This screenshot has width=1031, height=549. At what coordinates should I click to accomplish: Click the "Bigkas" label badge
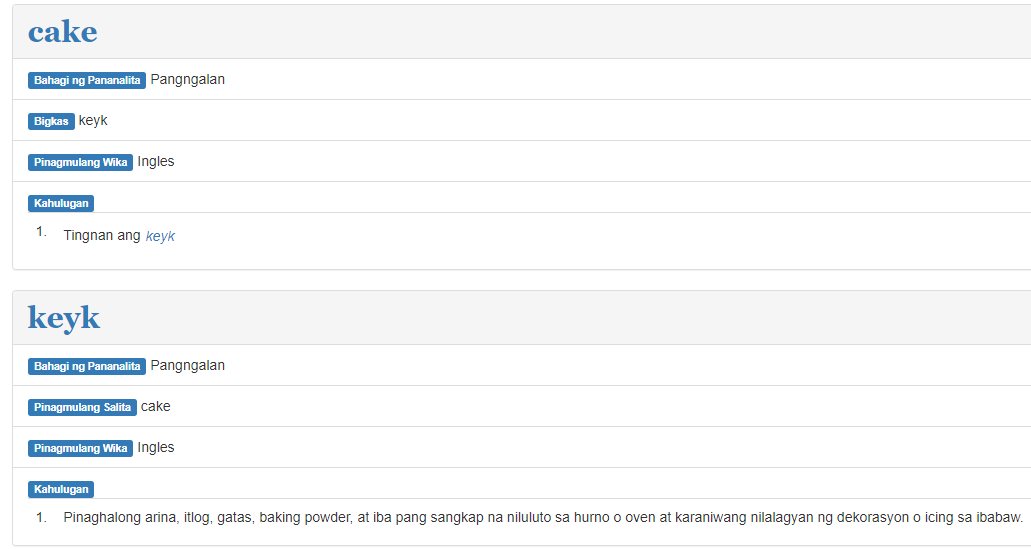point(51,121)
